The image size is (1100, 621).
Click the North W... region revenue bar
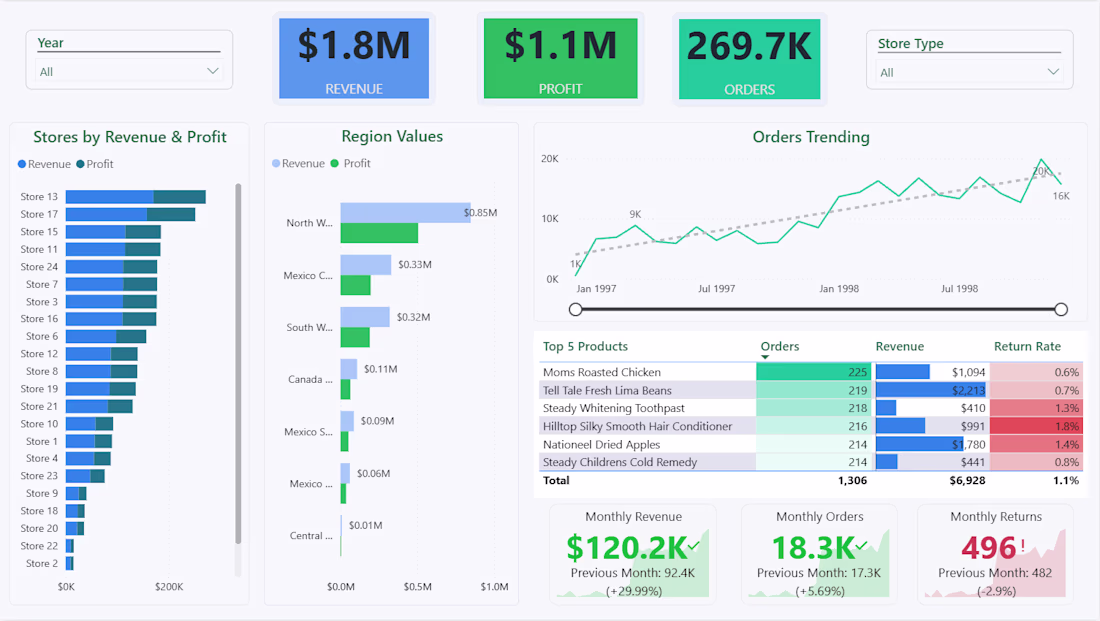(x=405, y=213)
